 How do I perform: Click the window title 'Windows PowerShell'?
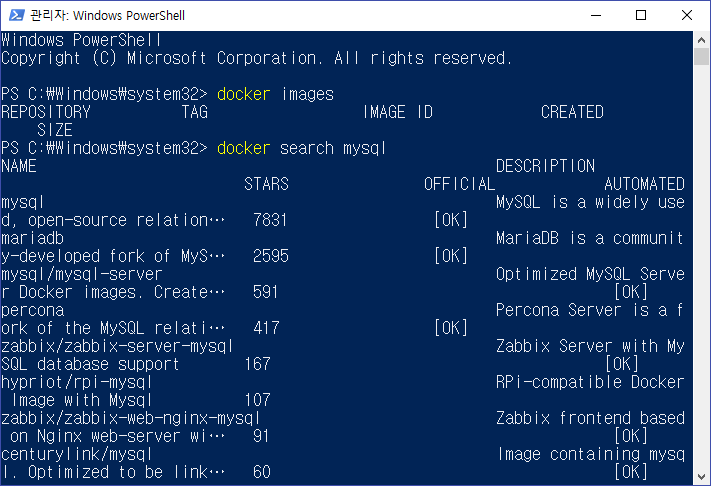pyautogui.click(x=129, y=15)
